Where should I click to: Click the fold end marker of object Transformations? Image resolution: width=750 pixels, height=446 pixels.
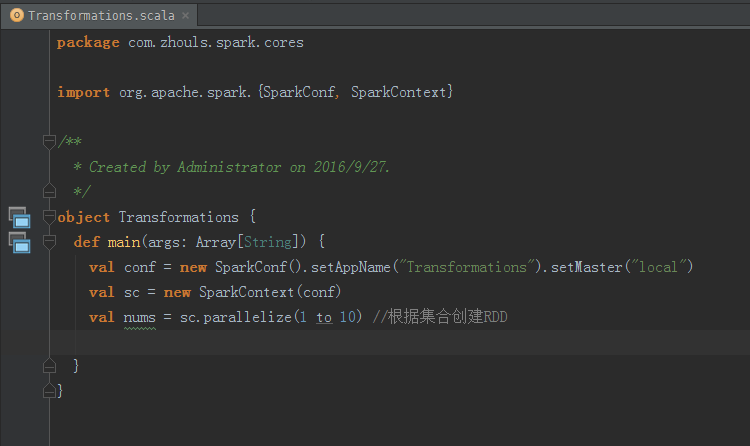(49, 391)
